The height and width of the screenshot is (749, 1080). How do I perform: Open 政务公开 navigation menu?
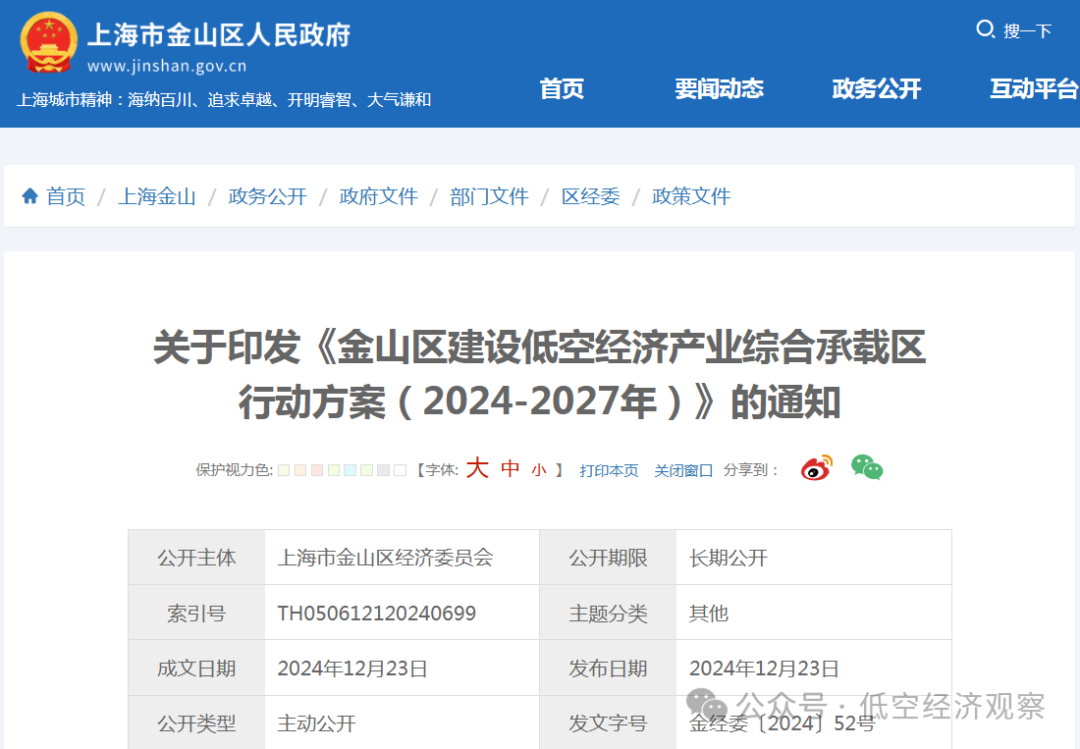[876, 88]
